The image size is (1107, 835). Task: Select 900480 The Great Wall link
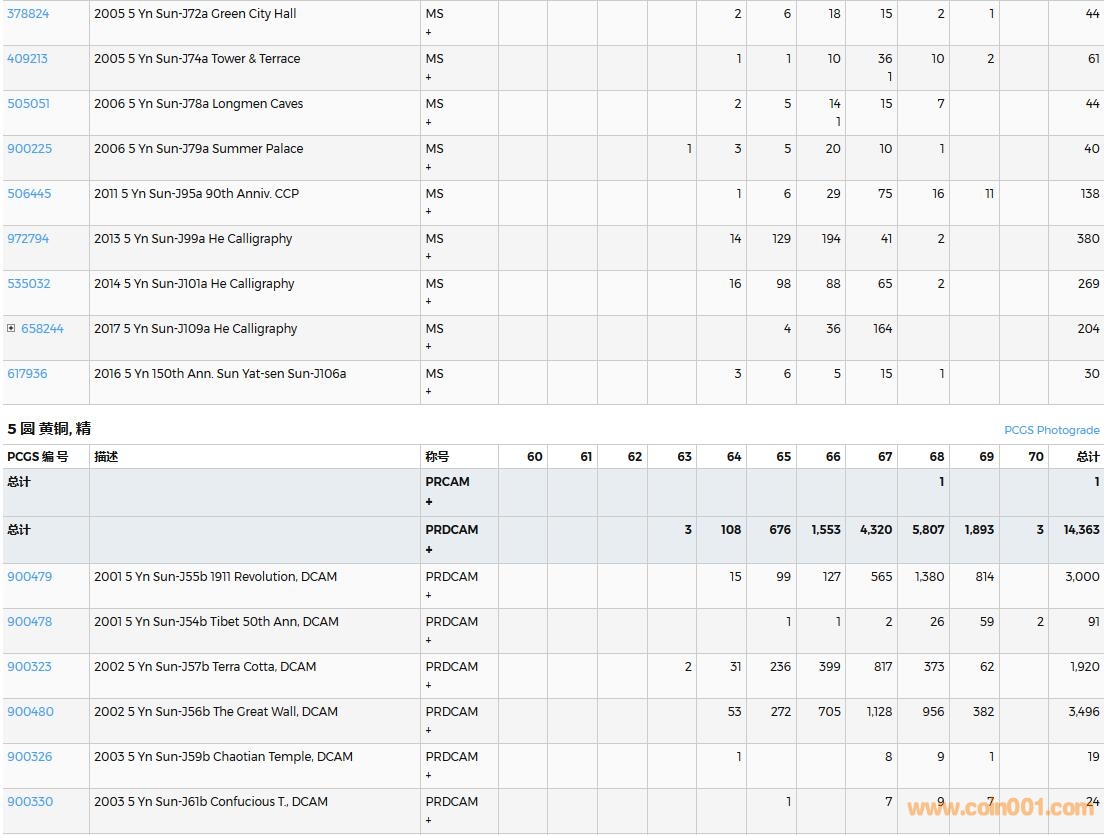coord(30,712)
